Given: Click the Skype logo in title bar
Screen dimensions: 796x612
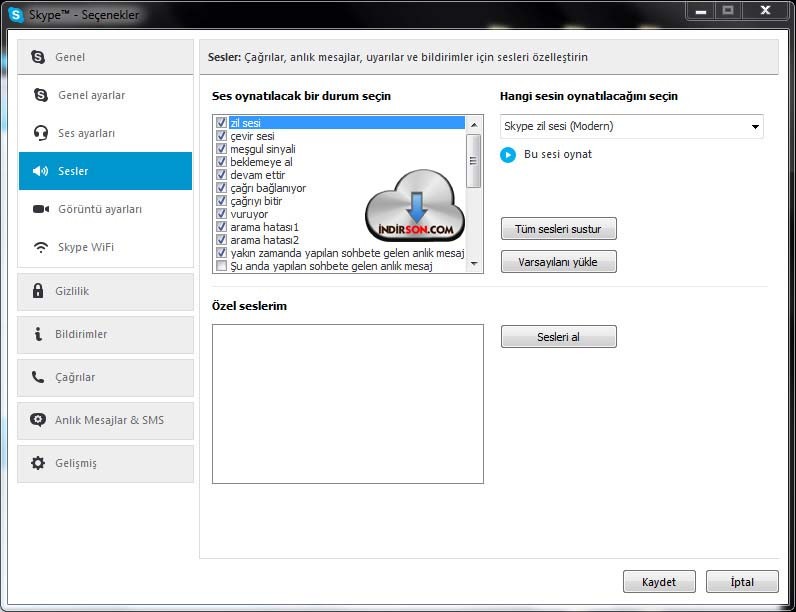Looking at the screenshot, I should pos(16,15).
